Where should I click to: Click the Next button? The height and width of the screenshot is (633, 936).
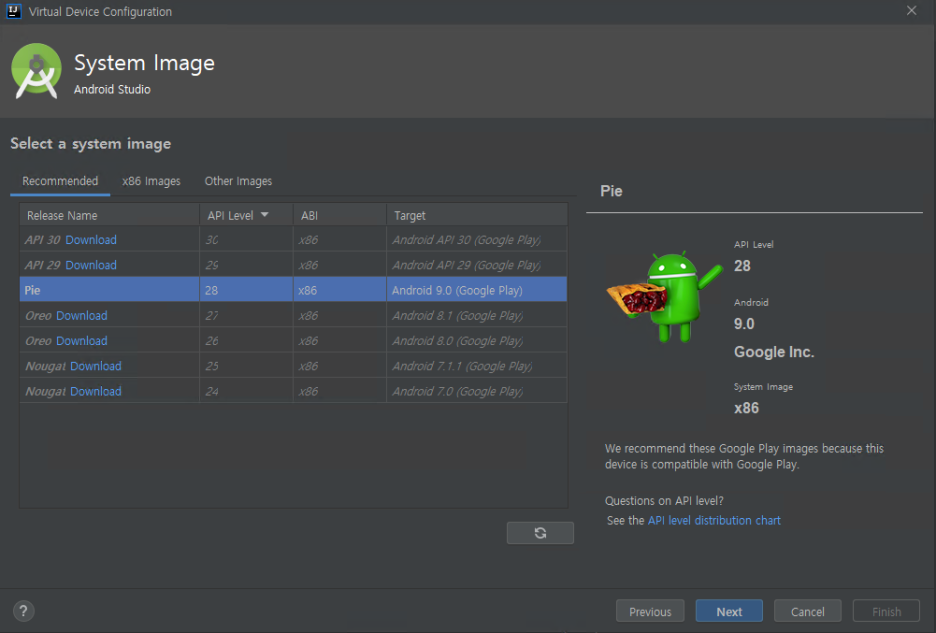coord(729,611)
